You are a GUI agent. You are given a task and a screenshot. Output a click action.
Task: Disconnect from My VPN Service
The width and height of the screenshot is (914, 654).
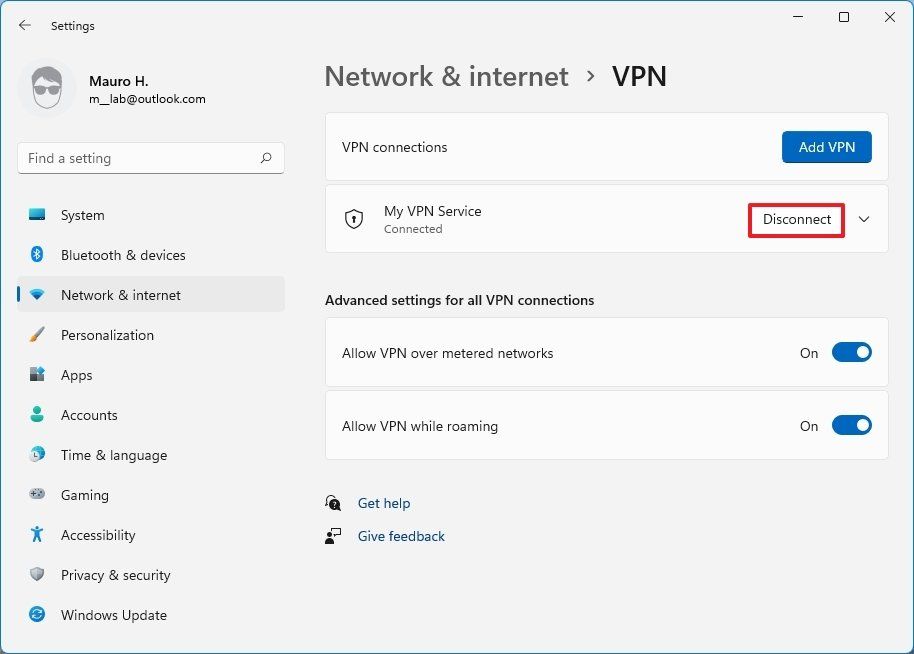pos(796,219)
